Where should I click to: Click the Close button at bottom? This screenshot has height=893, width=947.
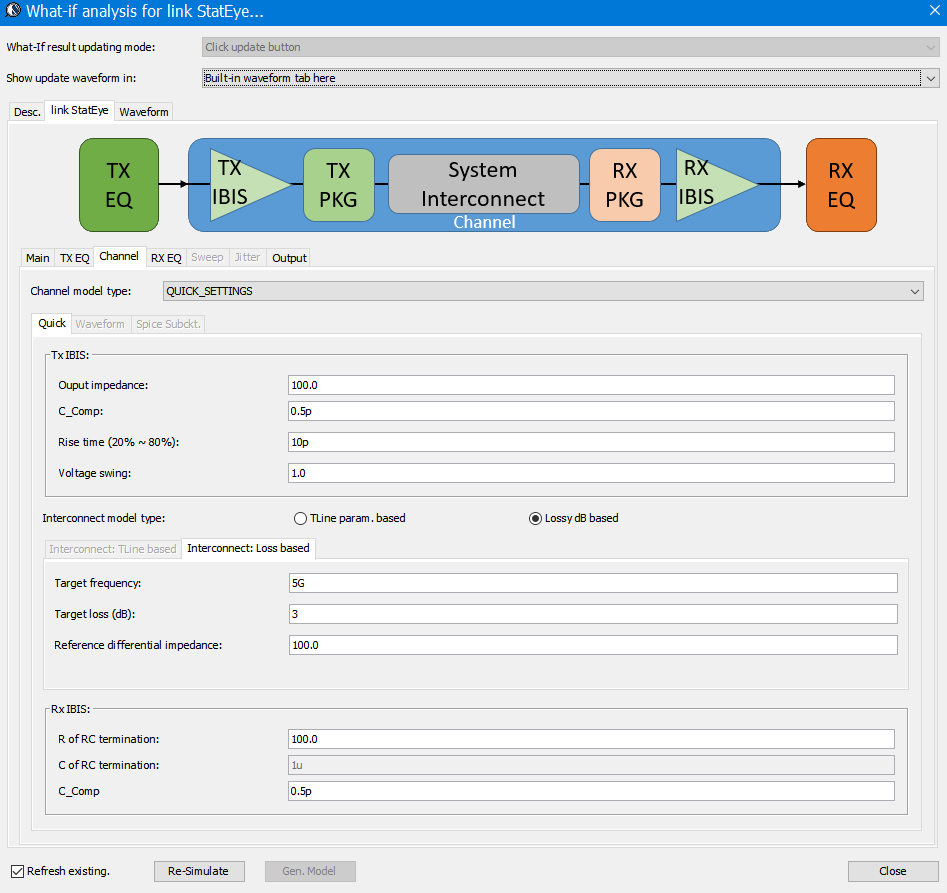[892, 871]
